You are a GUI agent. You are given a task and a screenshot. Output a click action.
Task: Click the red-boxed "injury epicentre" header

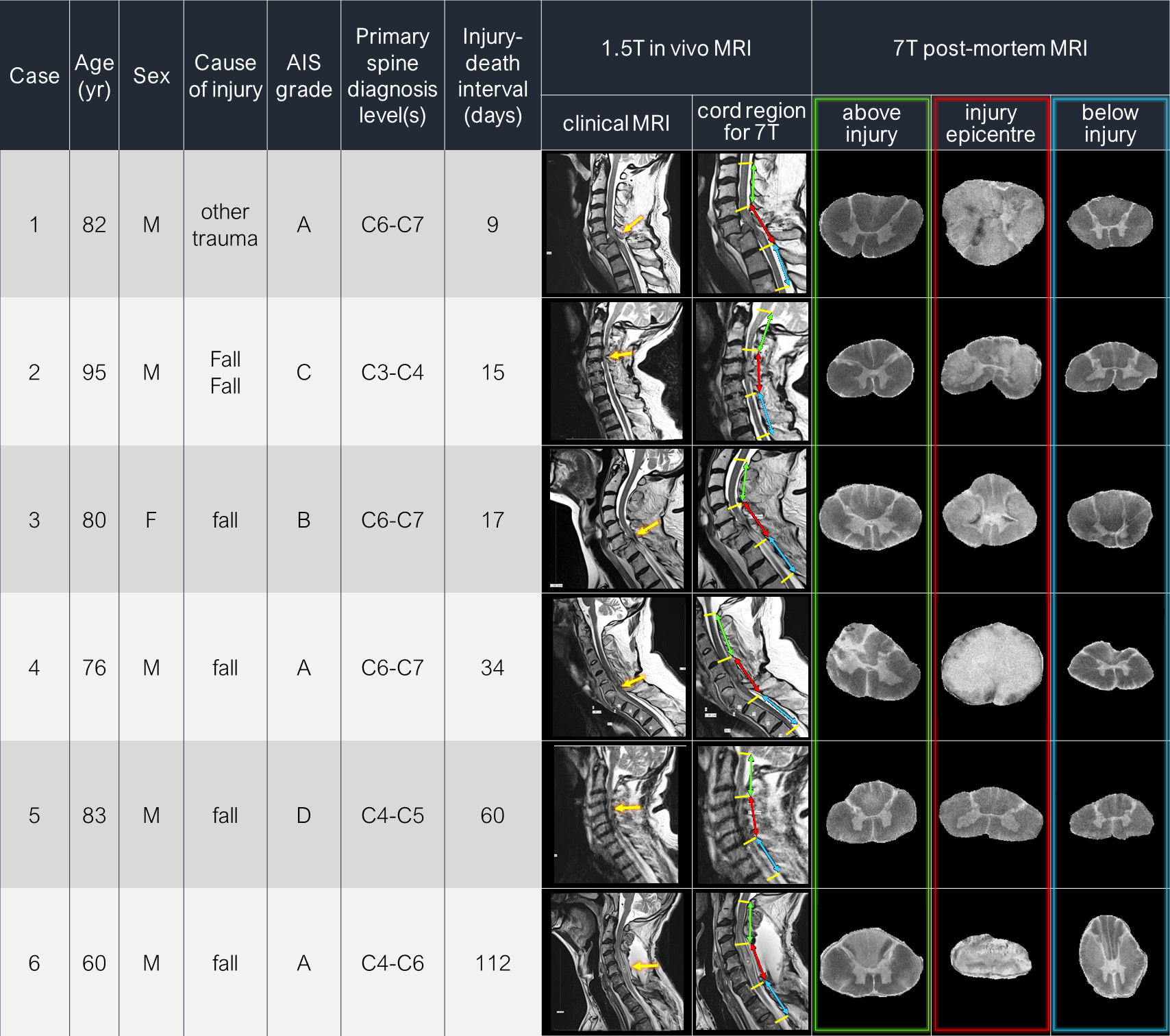pyautogui.click(x=991, y=123)
